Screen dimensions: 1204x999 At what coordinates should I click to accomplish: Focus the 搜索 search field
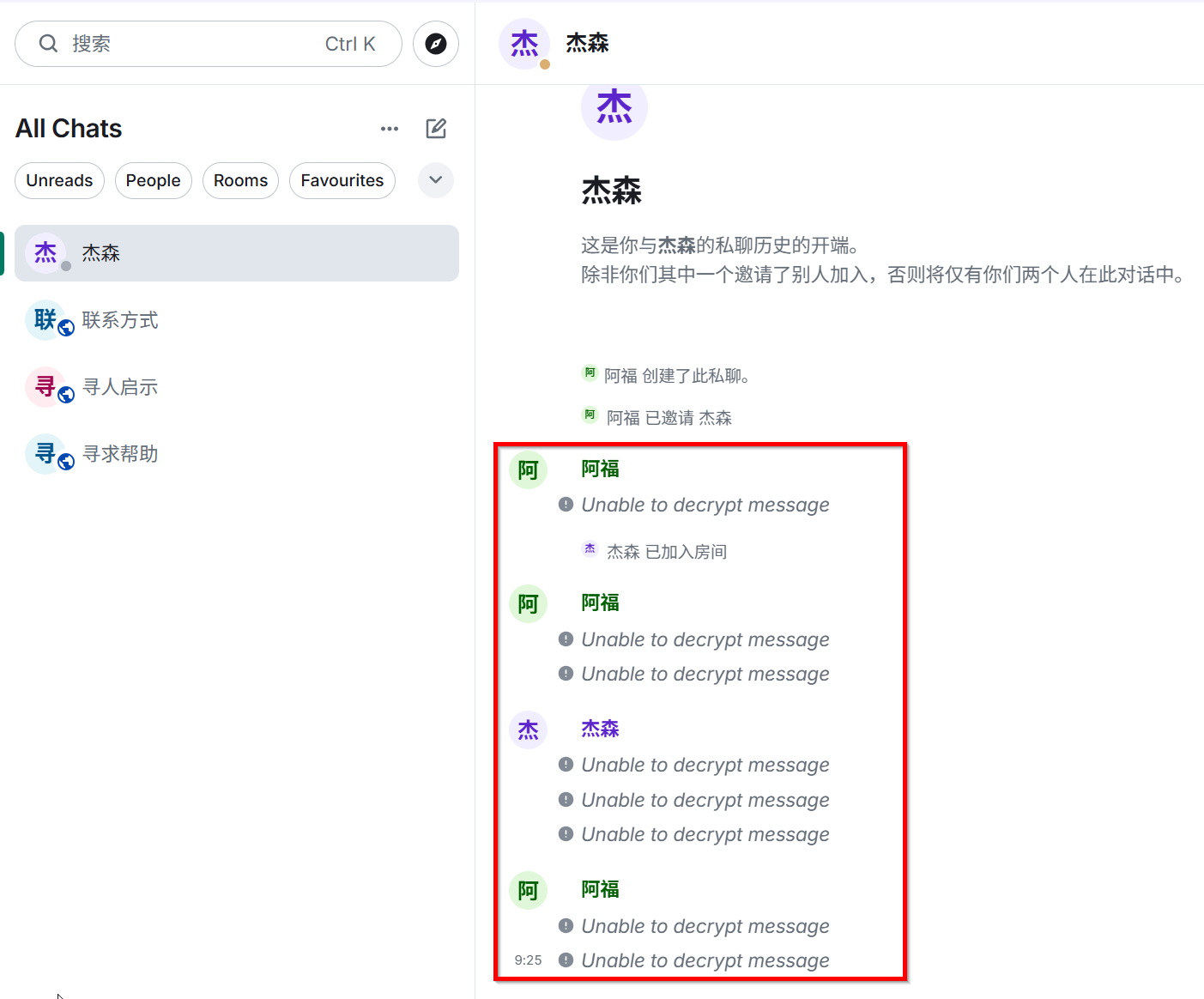pyautogui.click(x=209, y=44)
